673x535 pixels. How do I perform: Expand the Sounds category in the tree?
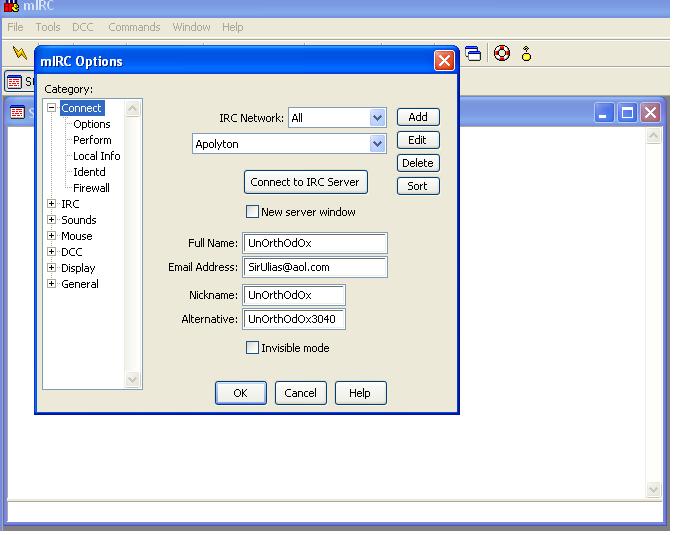point(52,220)
